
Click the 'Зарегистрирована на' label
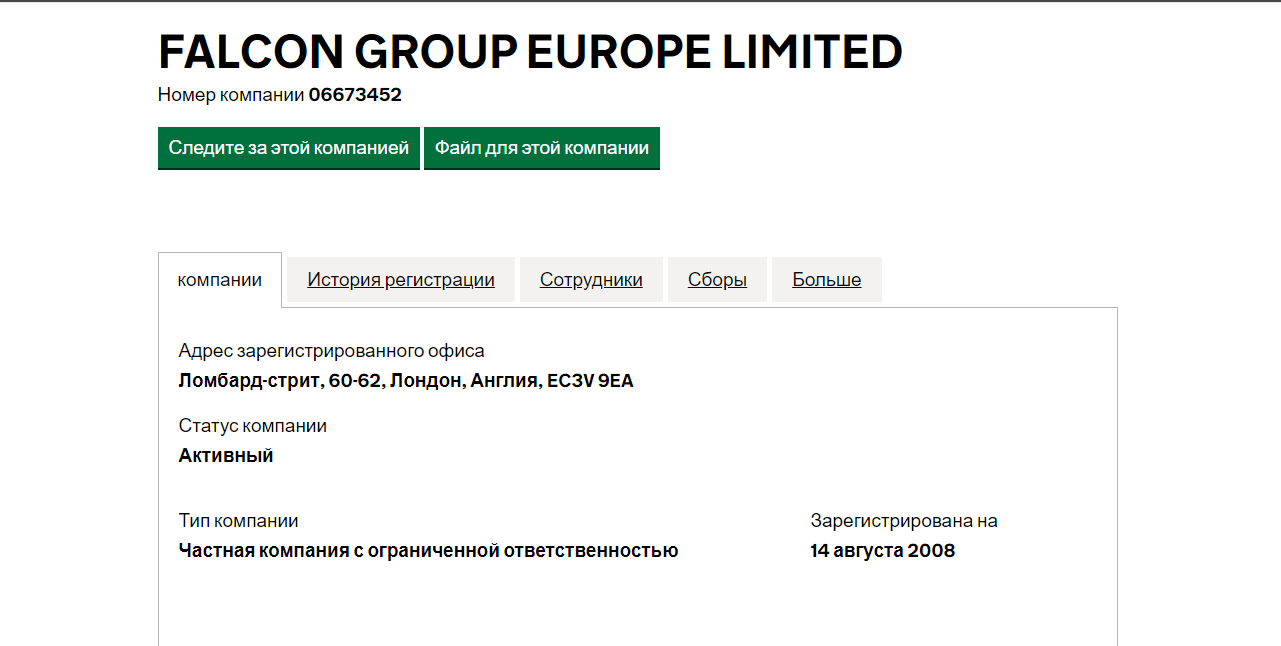coord(903,521)
